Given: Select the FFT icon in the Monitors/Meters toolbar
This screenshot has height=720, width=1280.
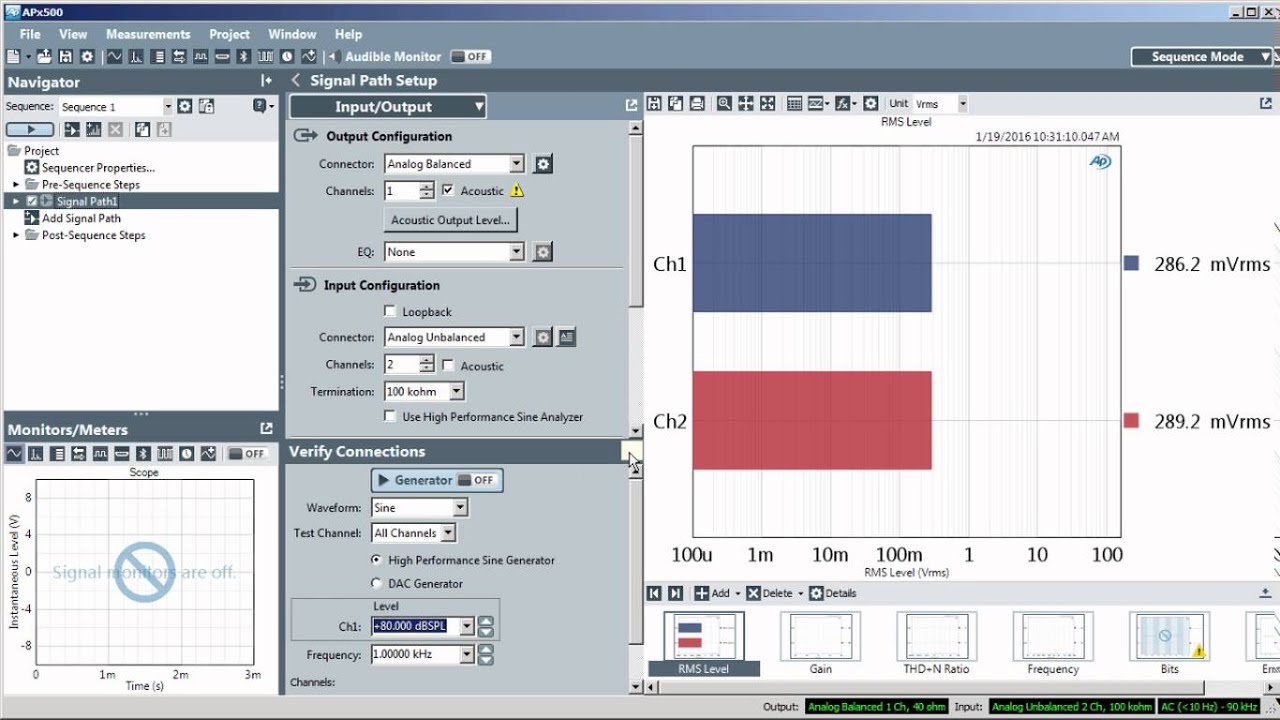Looking at the screenshot, I should (x=36, y=454).
